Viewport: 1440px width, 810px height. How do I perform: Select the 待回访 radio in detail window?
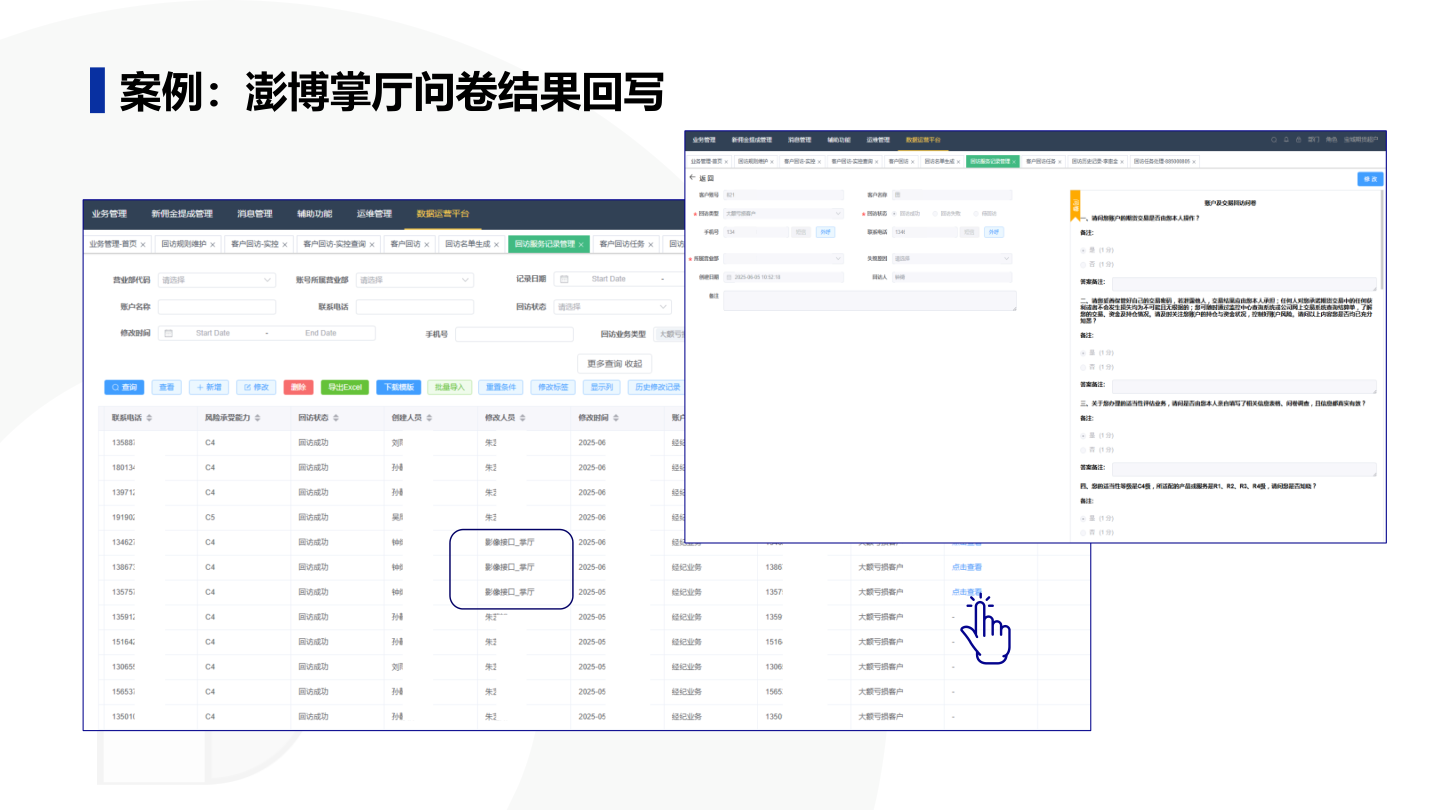[x=977, y=213]
